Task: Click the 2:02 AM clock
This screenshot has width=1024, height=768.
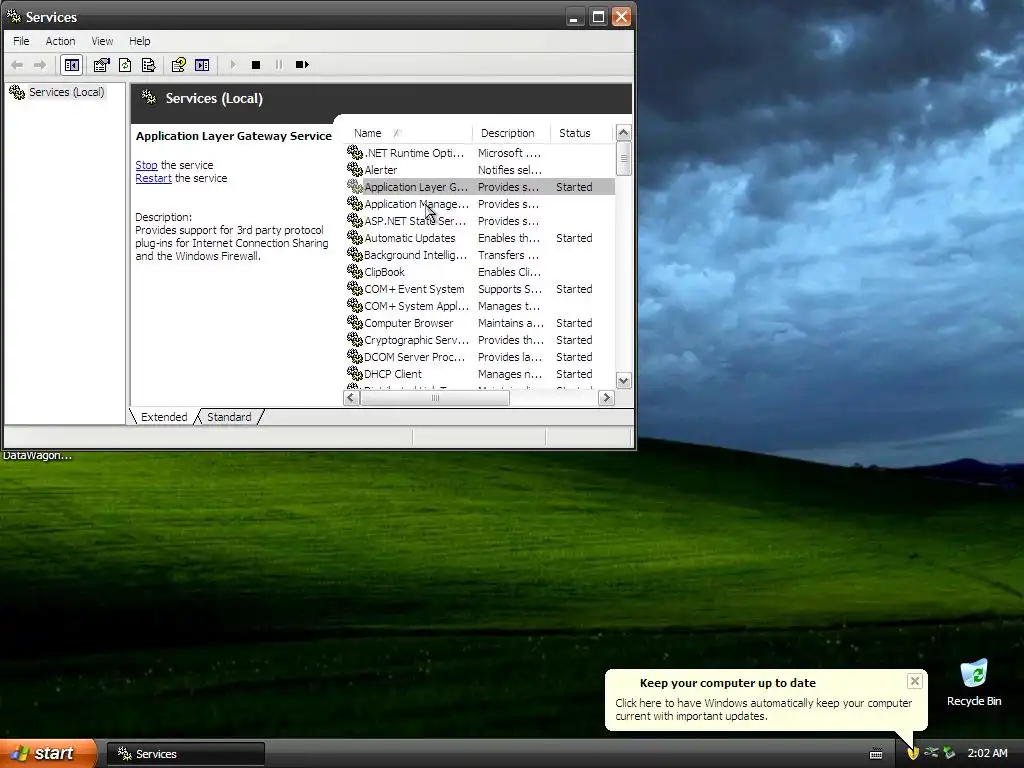Action: [x=987, y=753]
